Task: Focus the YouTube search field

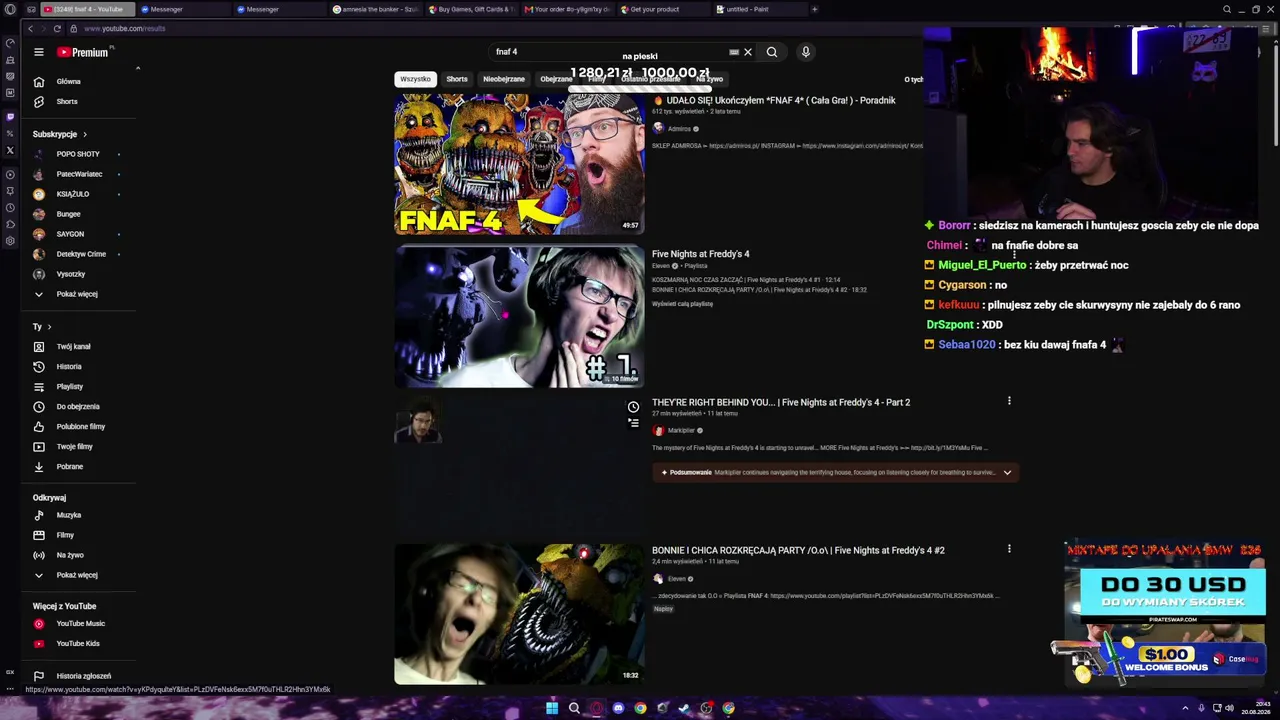Action: [610, 52]
